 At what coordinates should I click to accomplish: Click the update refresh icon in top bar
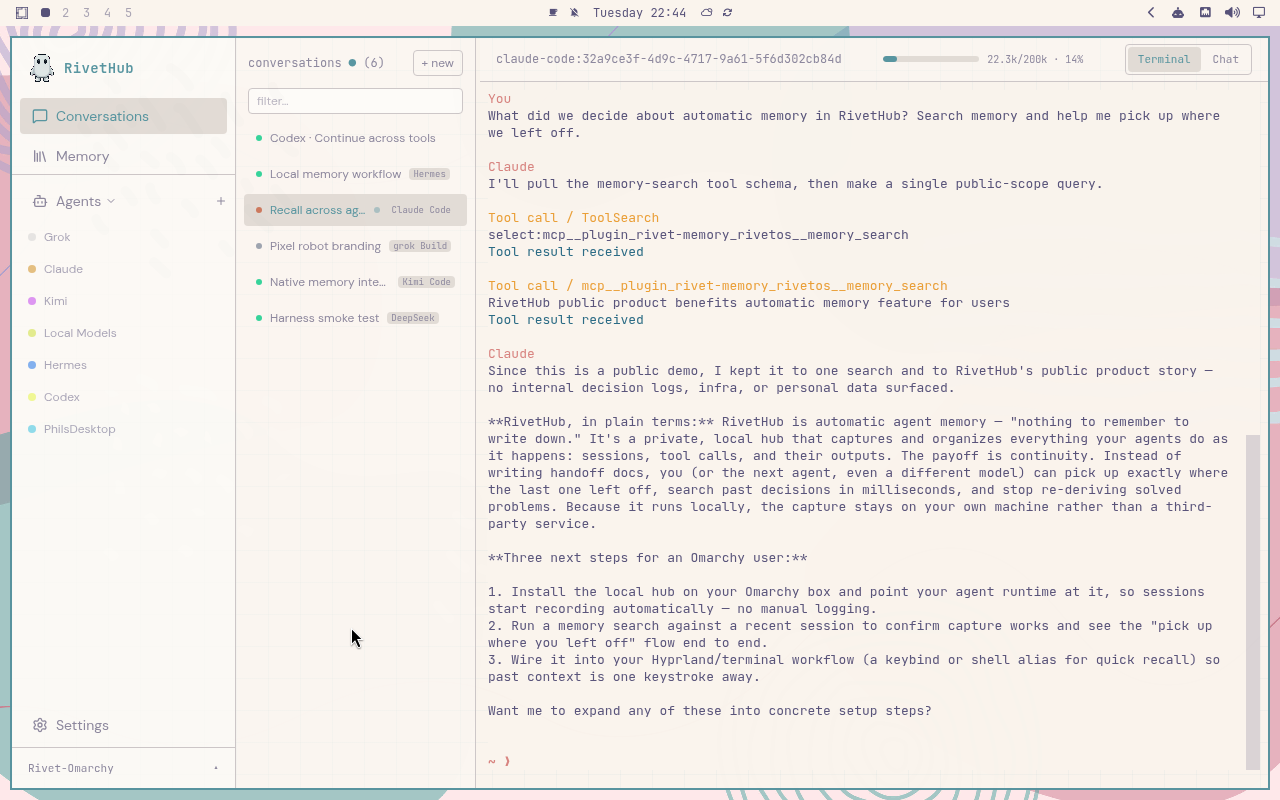click(x=727, y=13)
